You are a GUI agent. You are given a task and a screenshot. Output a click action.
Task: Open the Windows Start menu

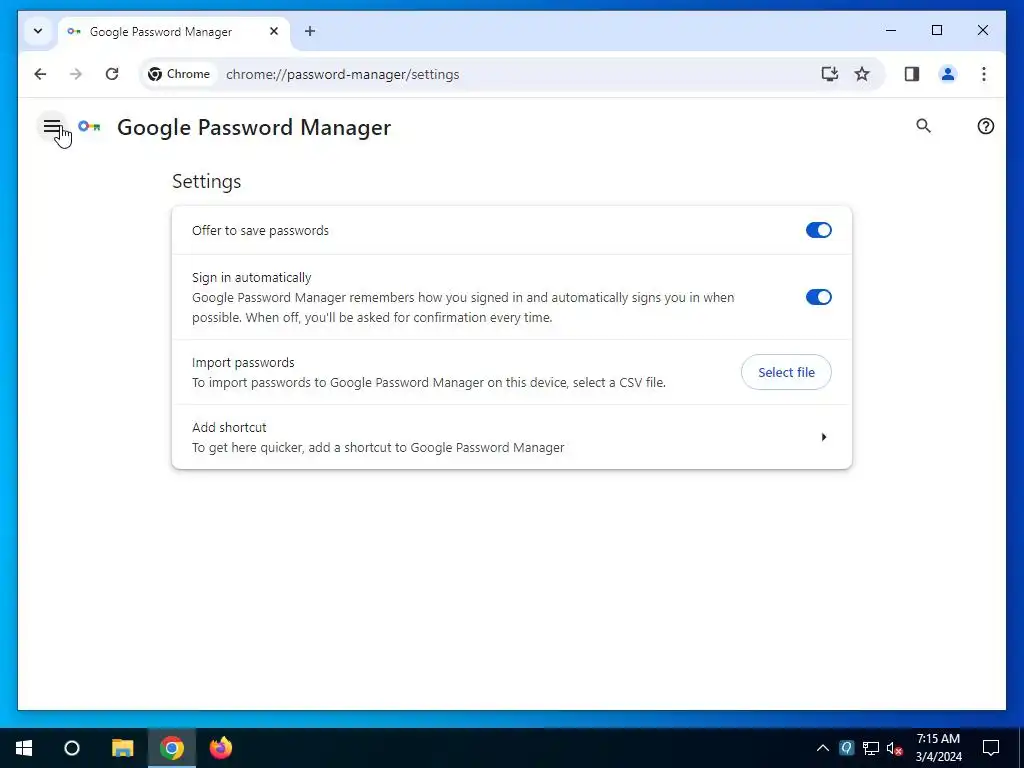click(x=24, y=748)
